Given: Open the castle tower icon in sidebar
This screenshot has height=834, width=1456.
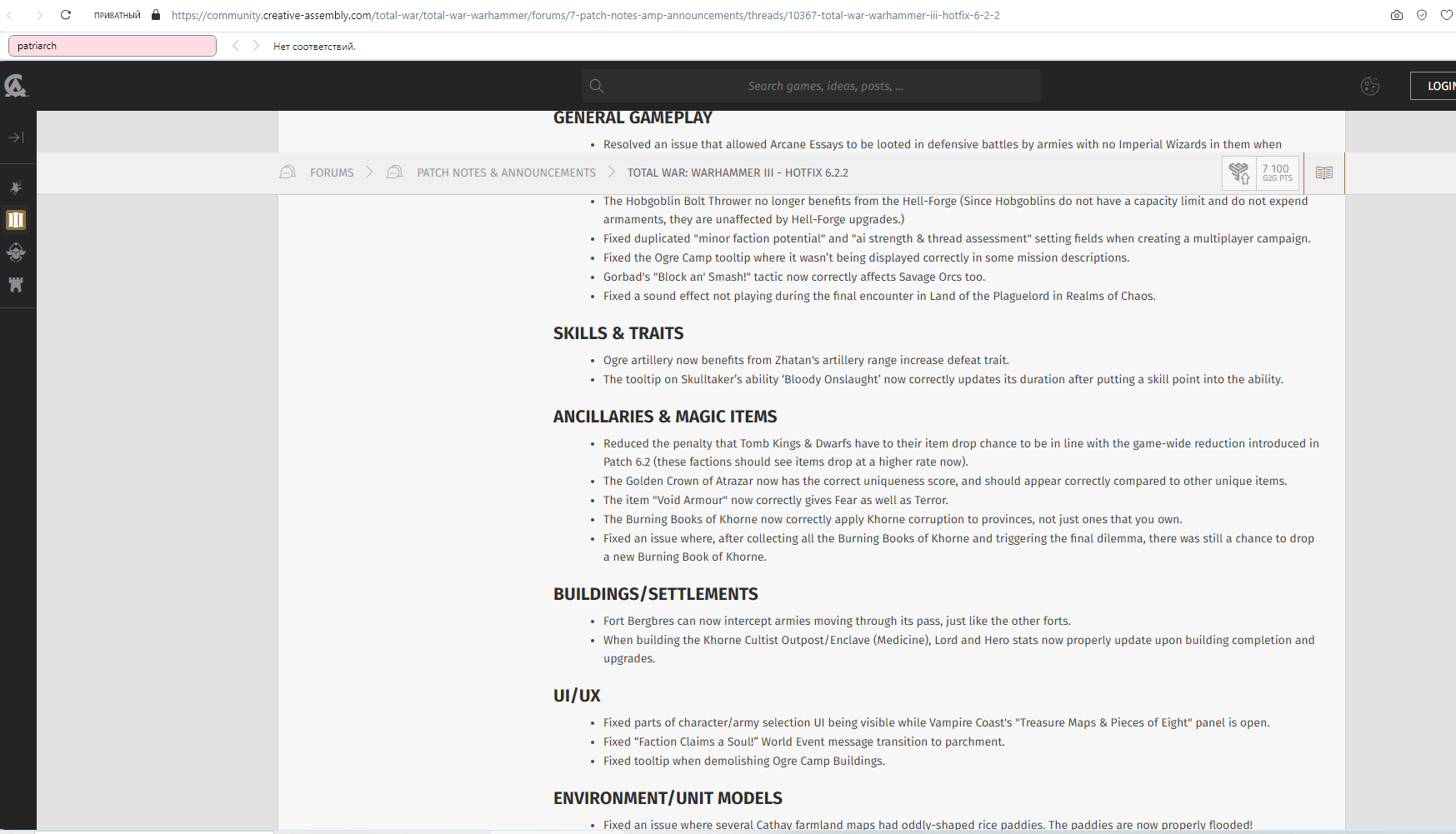Looking at the screenshot, I should [16, 284].
